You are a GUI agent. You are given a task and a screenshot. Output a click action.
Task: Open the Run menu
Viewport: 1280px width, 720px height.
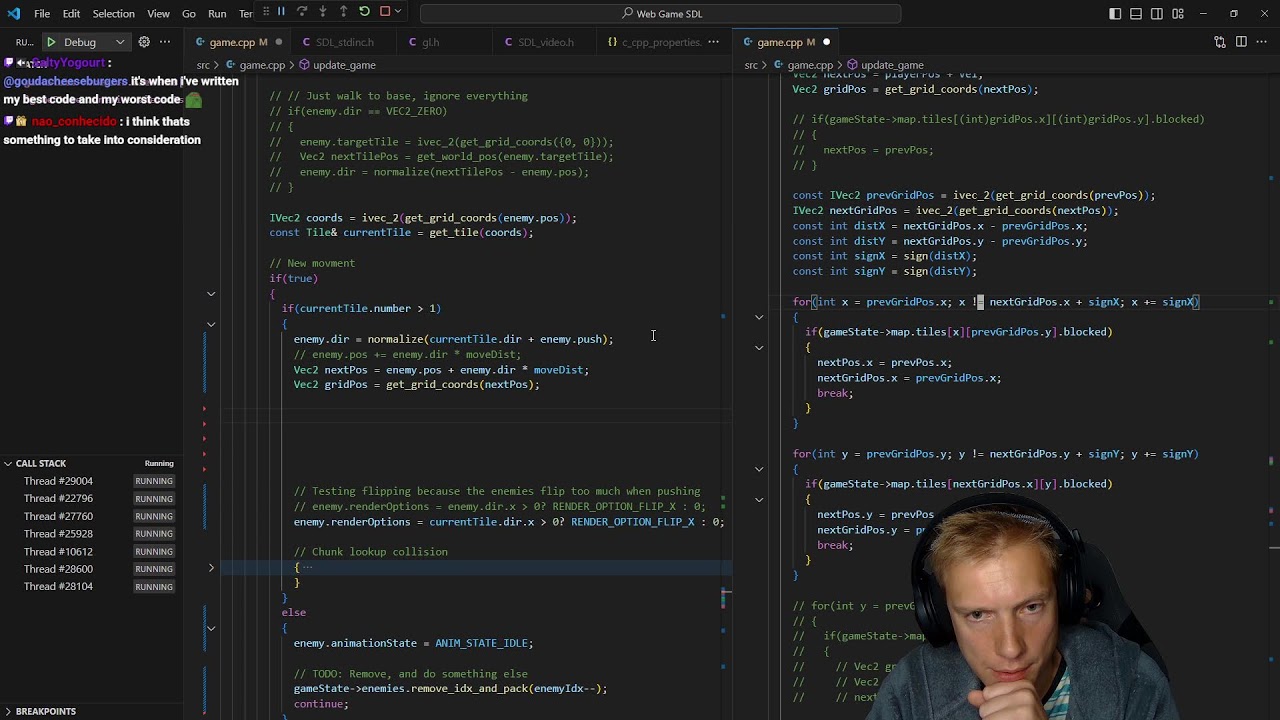[217, 14]
